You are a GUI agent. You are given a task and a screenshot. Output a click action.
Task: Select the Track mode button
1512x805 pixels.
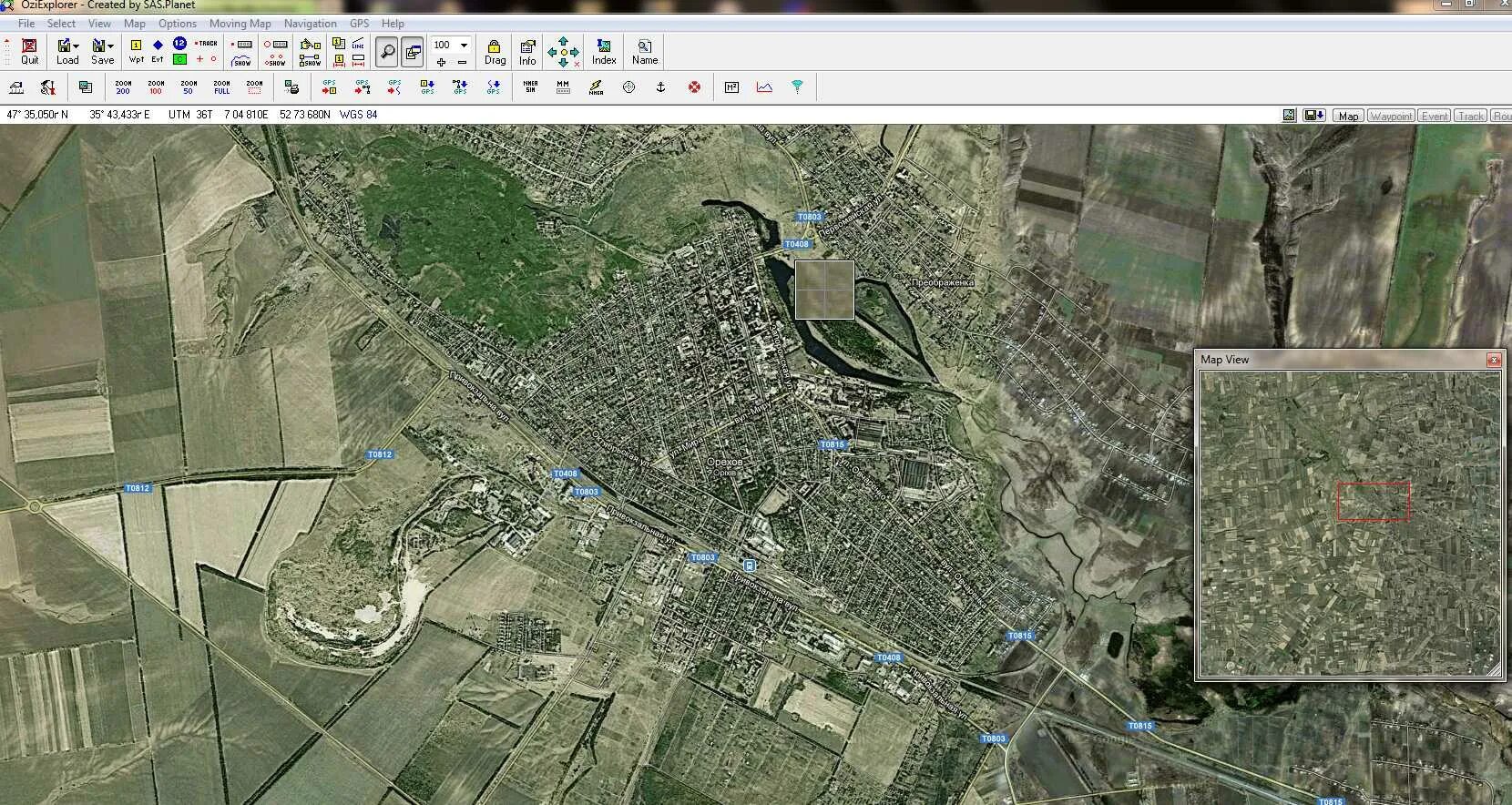tap(1471, 116)
